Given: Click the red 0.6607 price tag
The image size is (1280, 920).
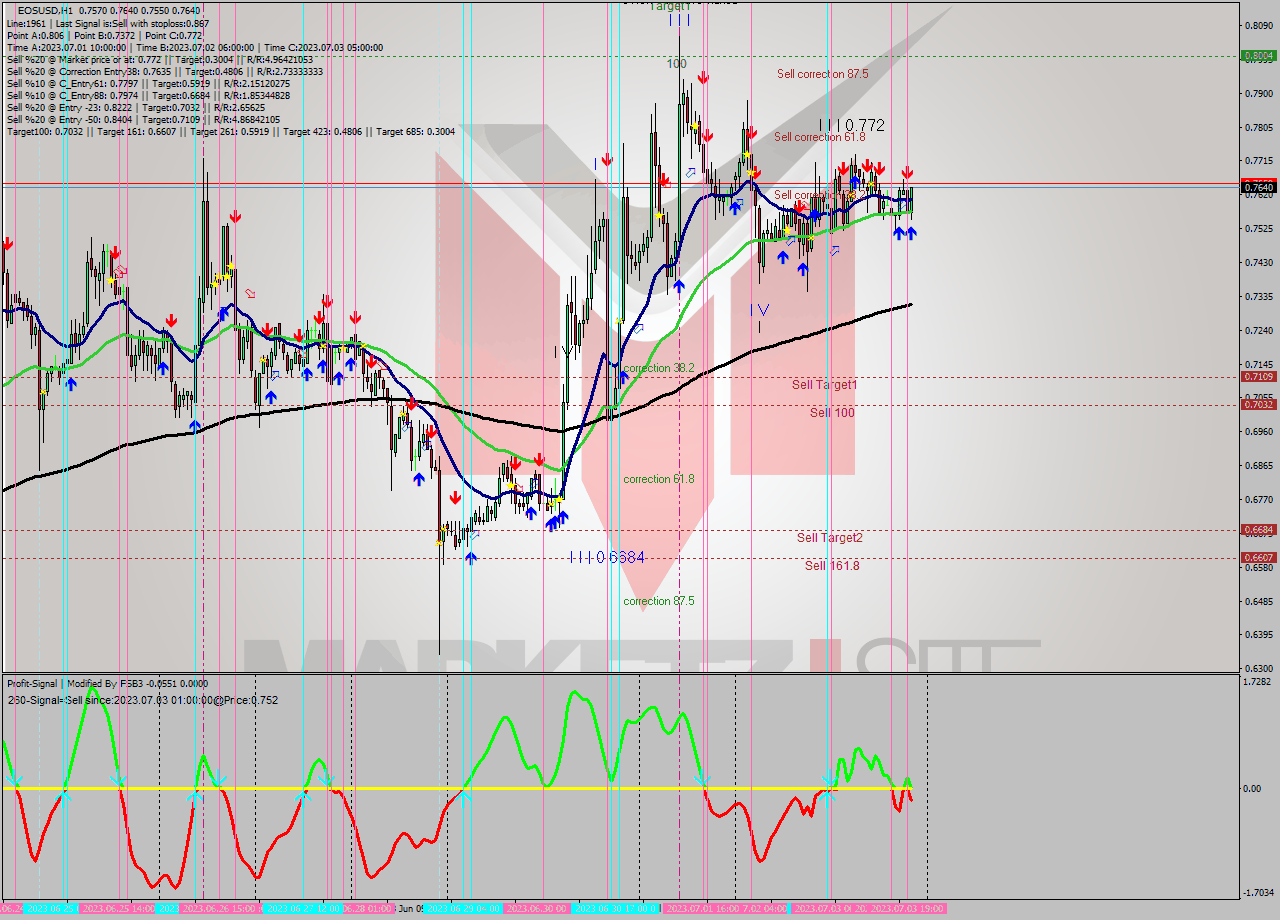Looking at the screenshot, I should pos(1258,557).
